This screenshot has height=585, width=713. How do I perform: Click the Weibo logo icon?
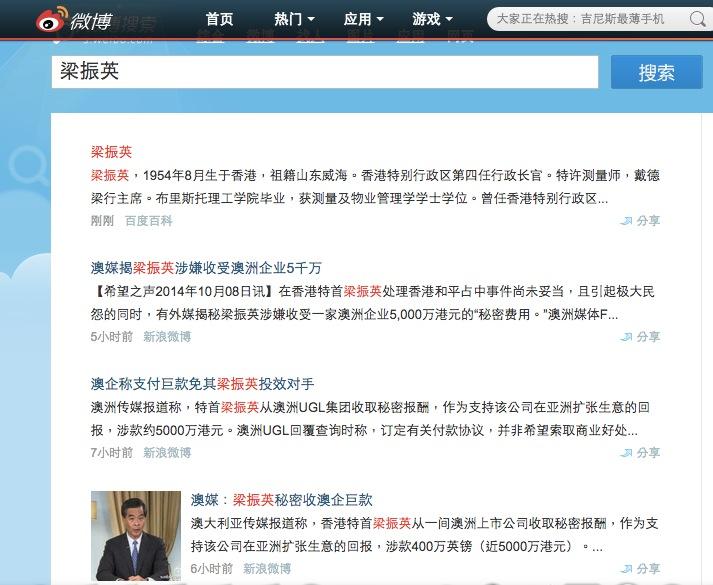[52, 20]
